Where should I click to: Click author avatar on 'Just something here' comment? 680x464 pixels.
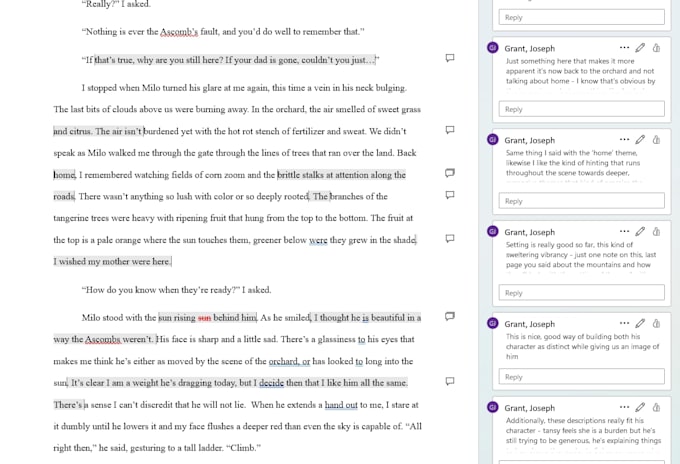click(493, 48)
